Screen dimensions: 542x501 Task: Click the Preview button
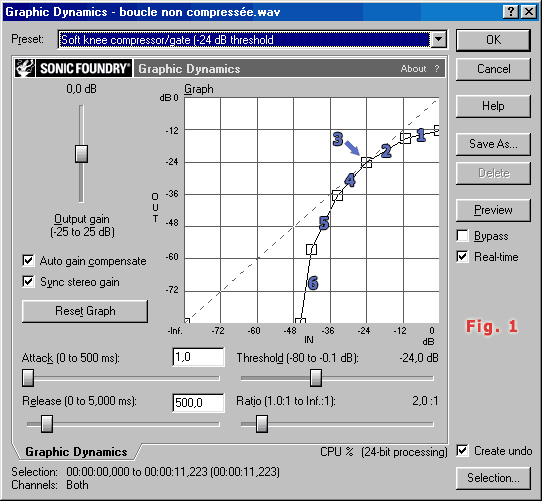[x=493, y=210]
